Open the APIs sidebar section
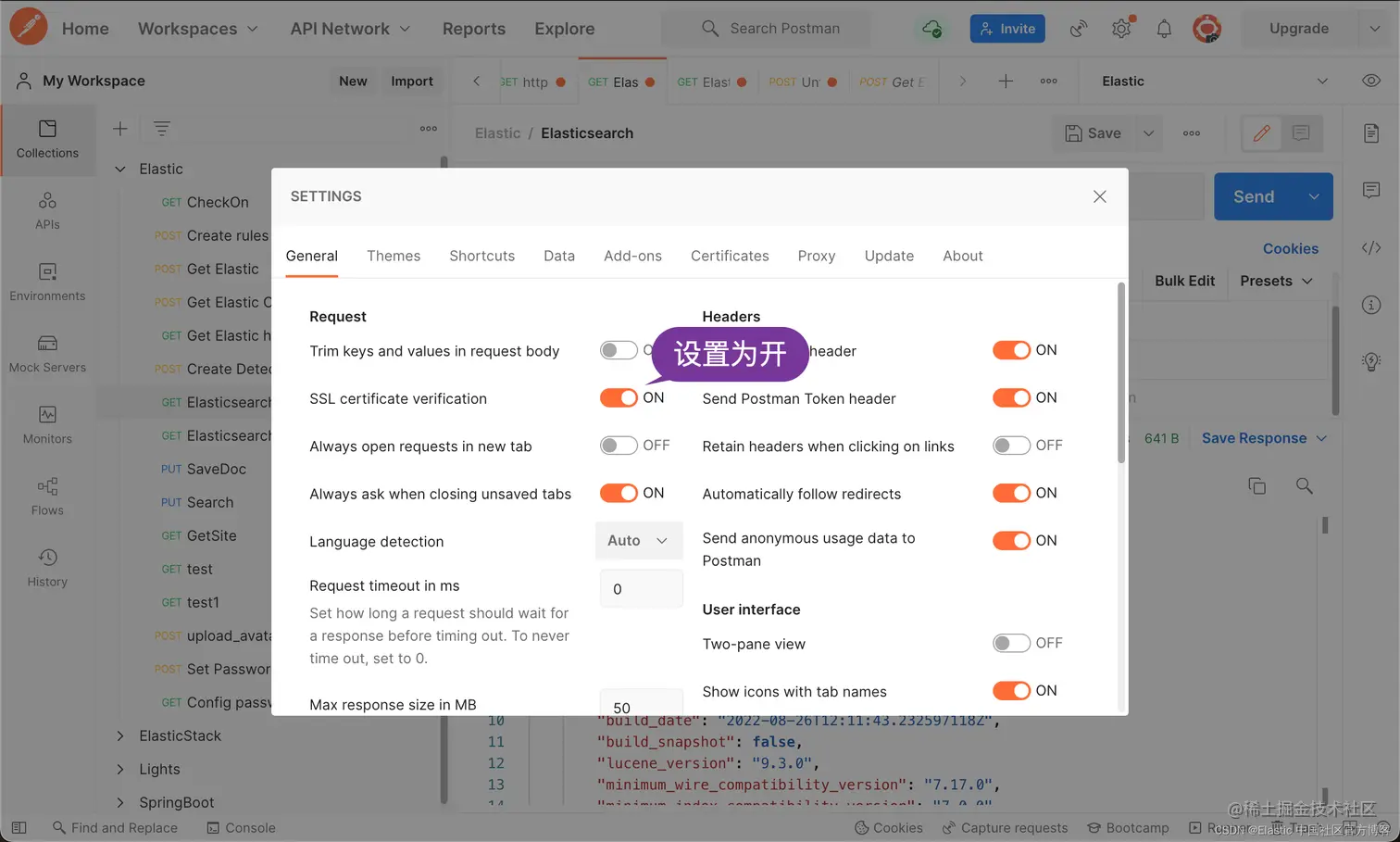 point(47,211)
